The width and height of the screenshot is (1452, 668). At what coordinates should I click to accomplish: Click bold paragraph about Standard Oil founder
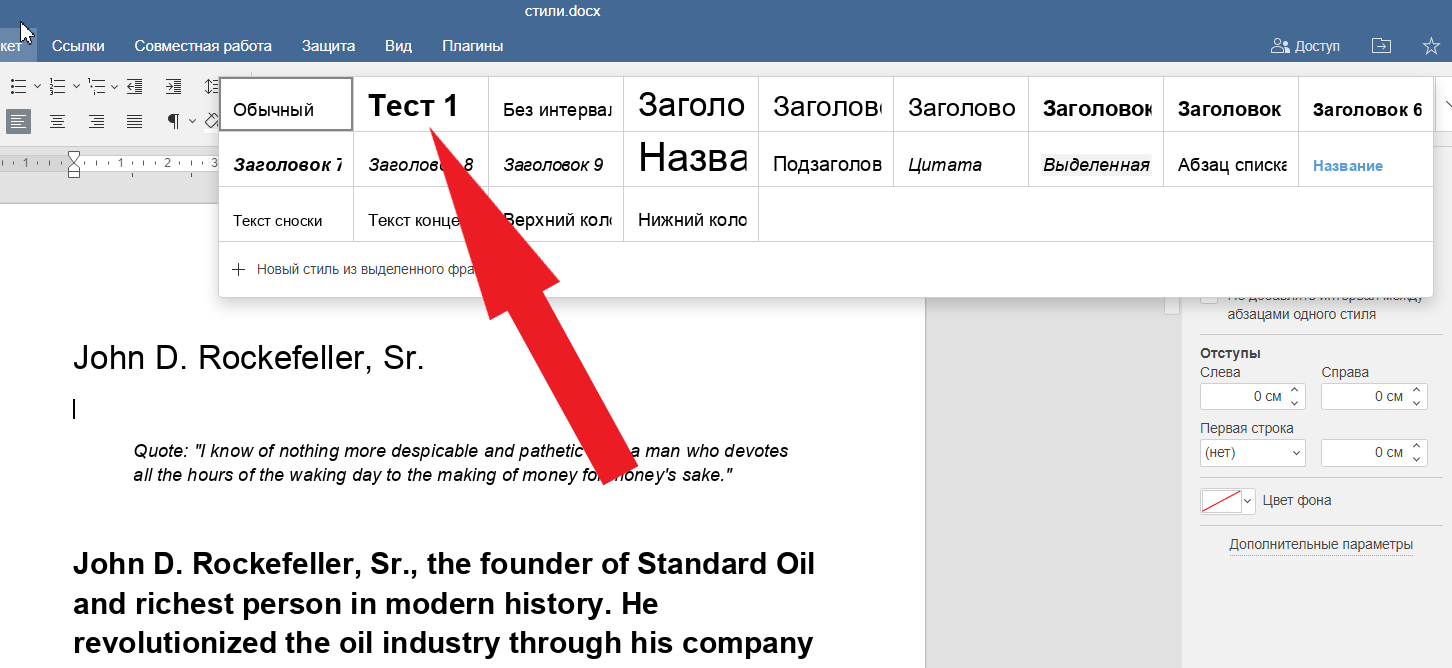pos(443,605)
